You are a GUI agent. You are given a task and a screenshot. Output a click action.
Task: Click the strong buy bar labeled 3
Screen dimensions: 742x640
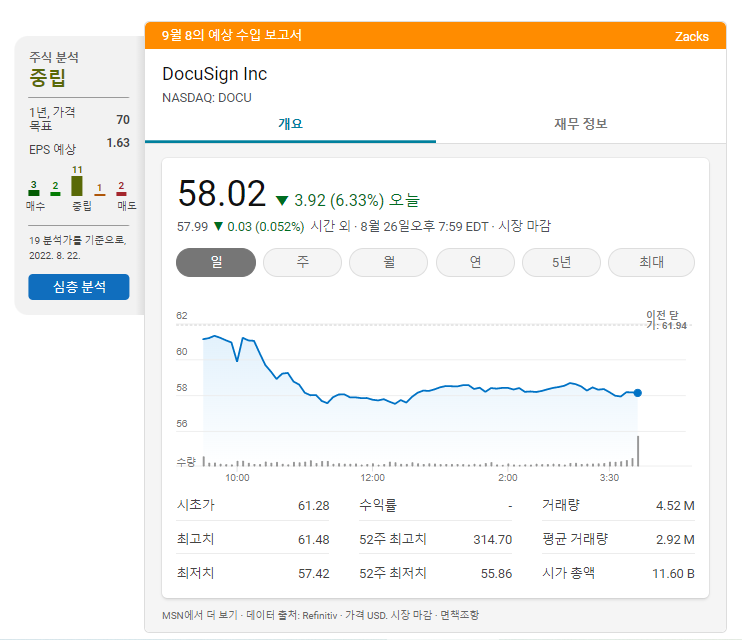tap(34, 193)
